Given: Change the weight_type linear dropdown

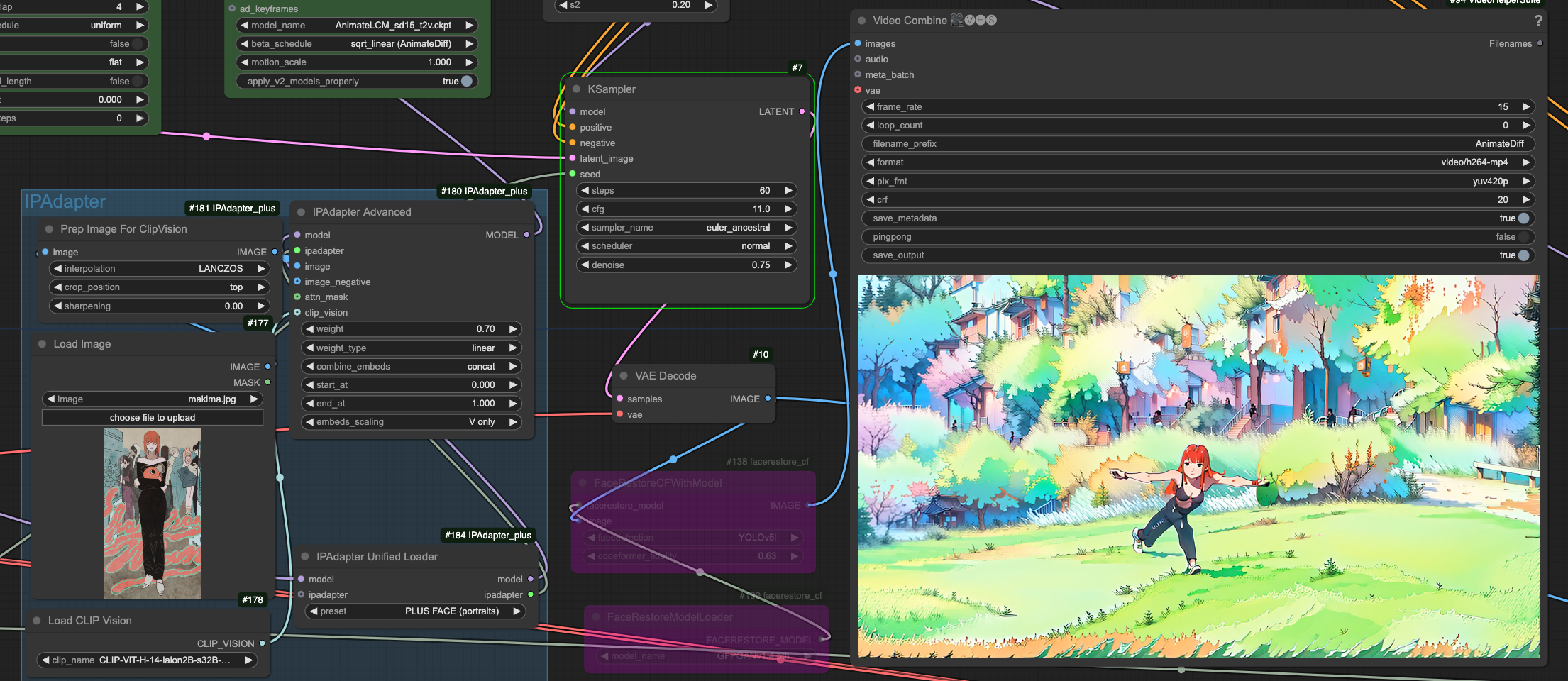Looking at the screenshot, I should 411,348.
